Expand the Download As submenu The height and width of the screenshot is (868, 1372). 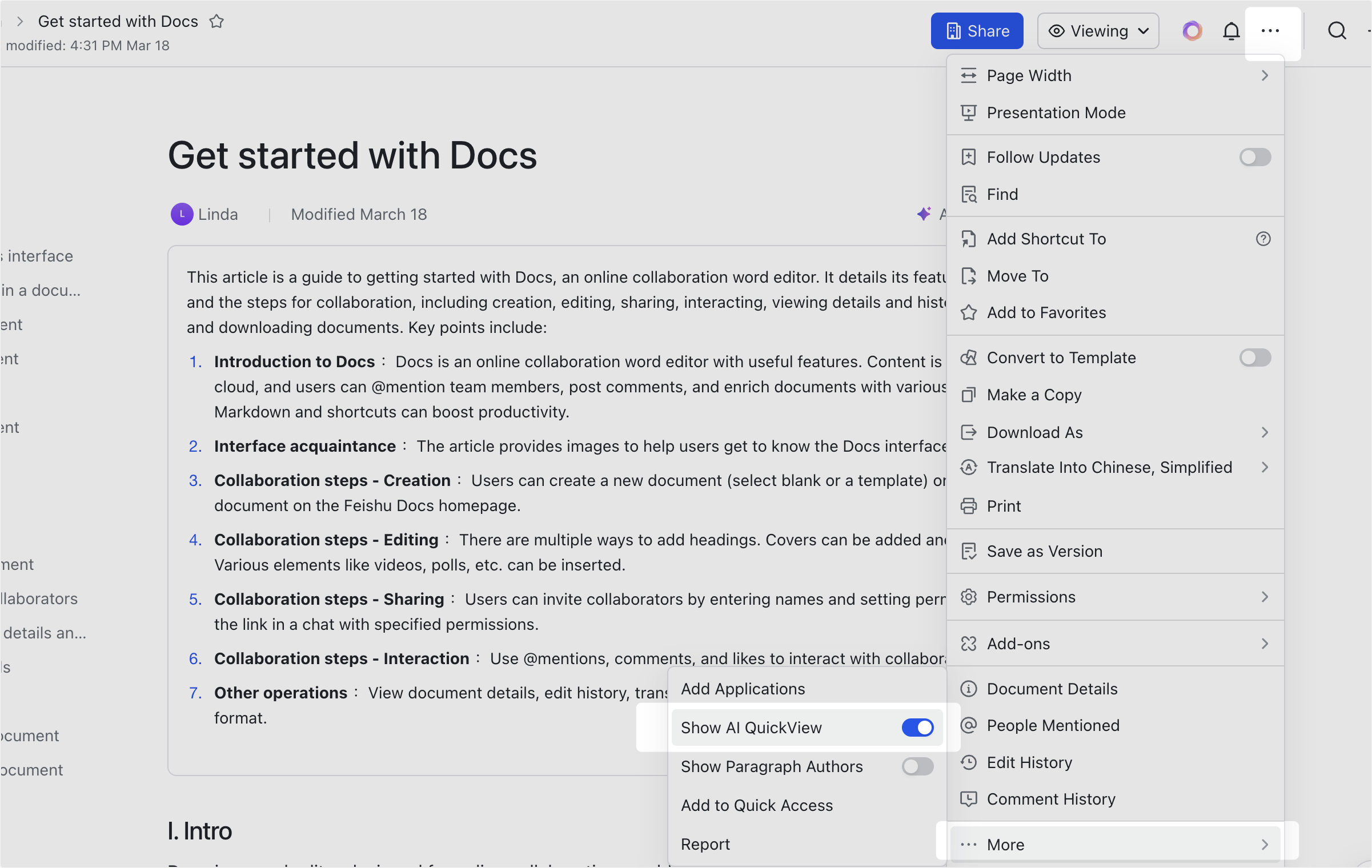(1115, 432)
